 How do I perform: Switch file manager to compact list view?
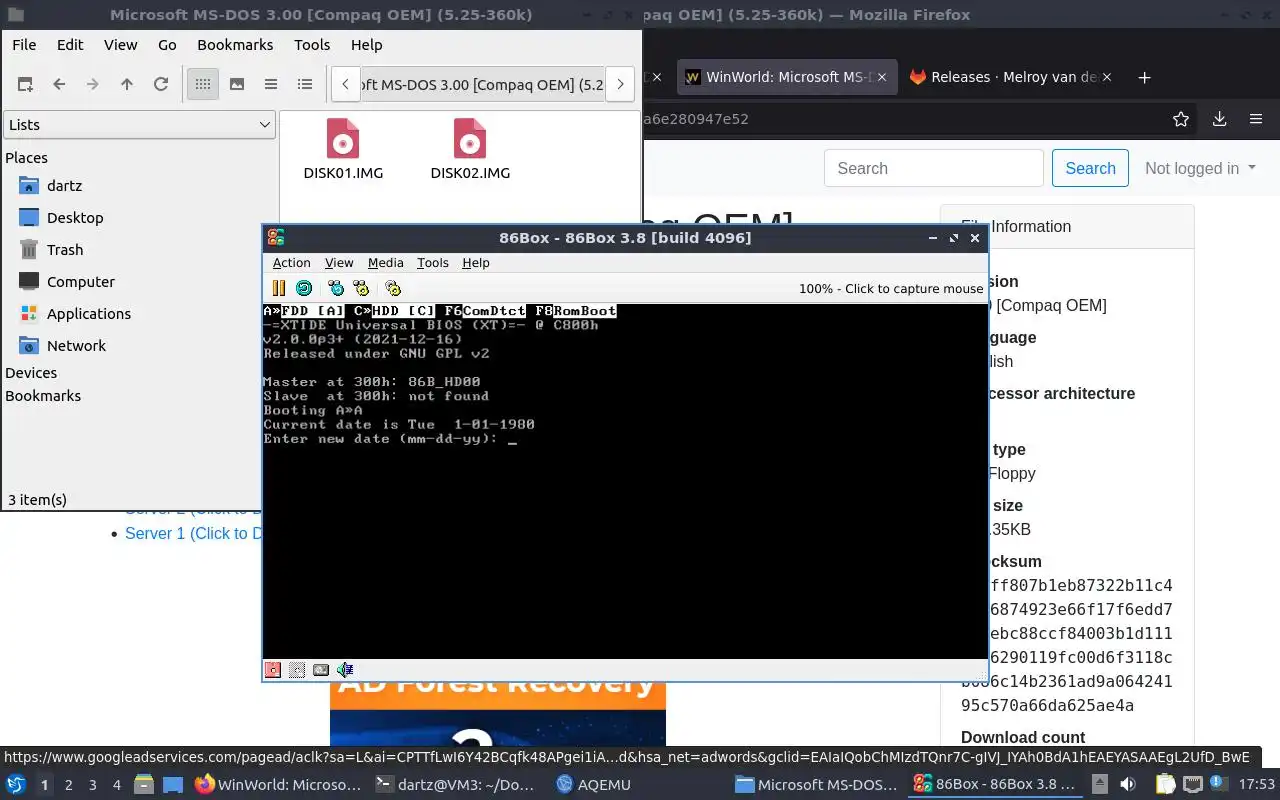pyautogui.click(x=271, y=85)
